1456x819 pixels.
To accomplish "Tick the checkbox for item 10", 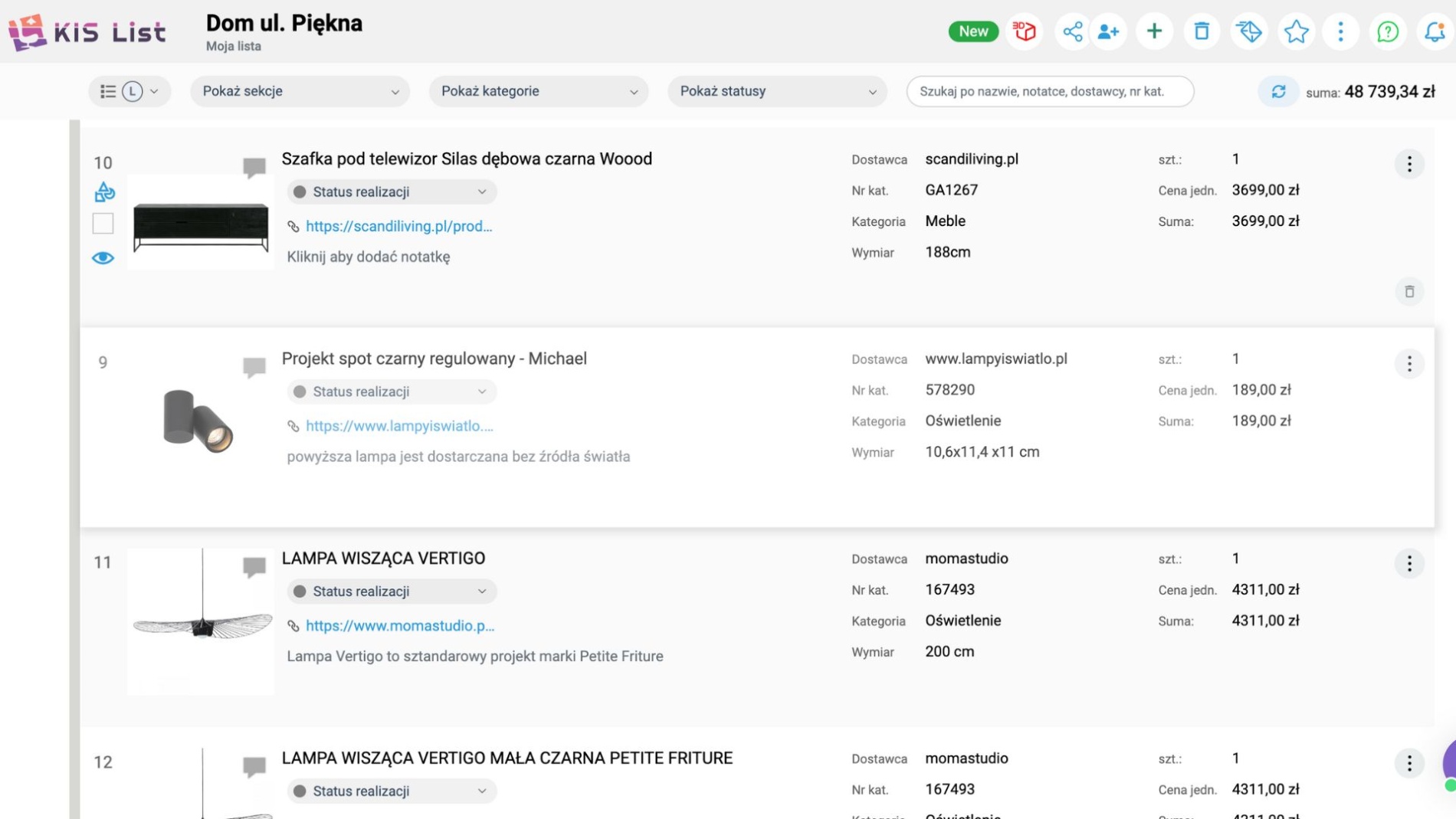I will pos(103,223).
